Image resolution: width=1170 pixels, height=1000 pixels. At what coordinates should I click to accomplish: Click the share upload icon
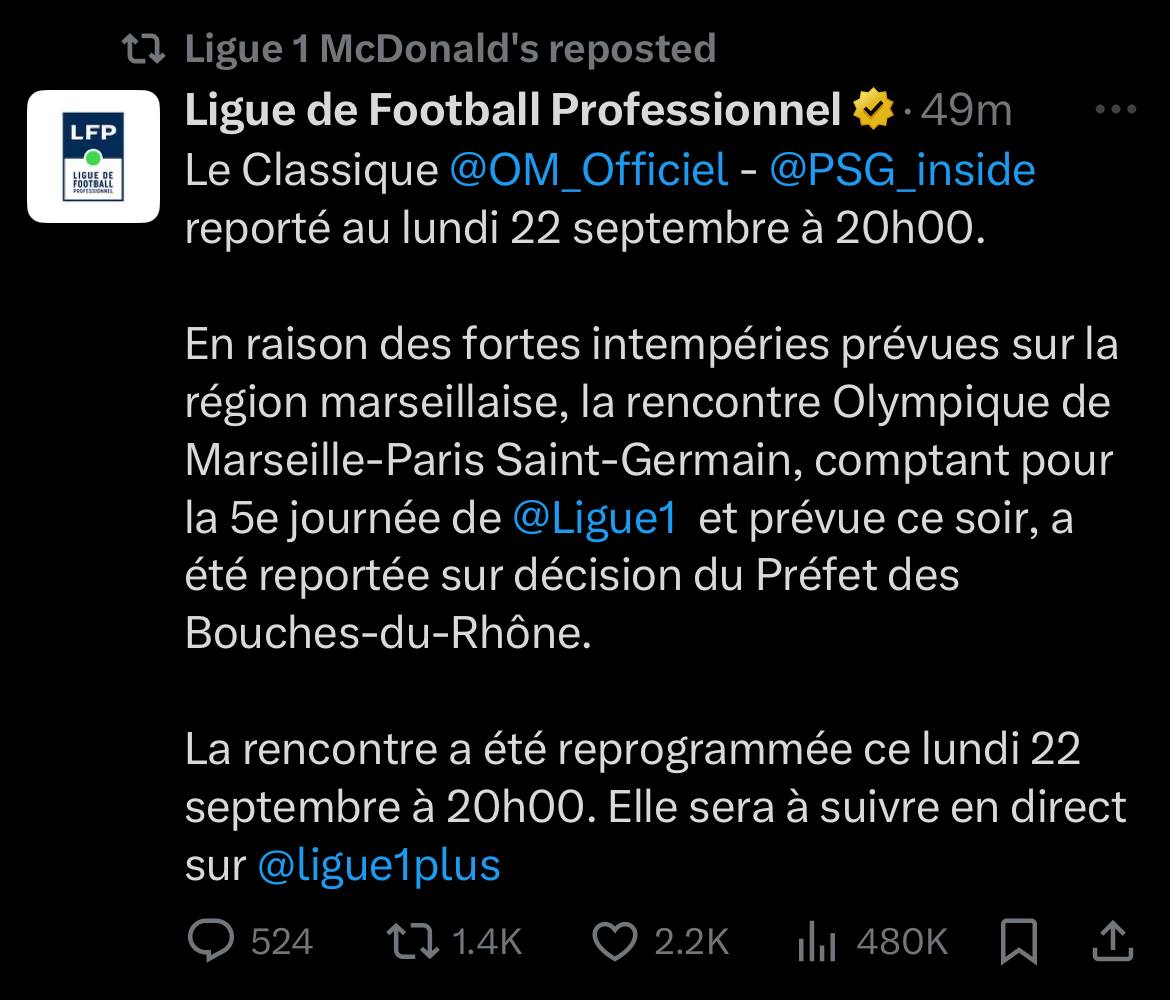pyautogui.click(x=1111, y=940)
